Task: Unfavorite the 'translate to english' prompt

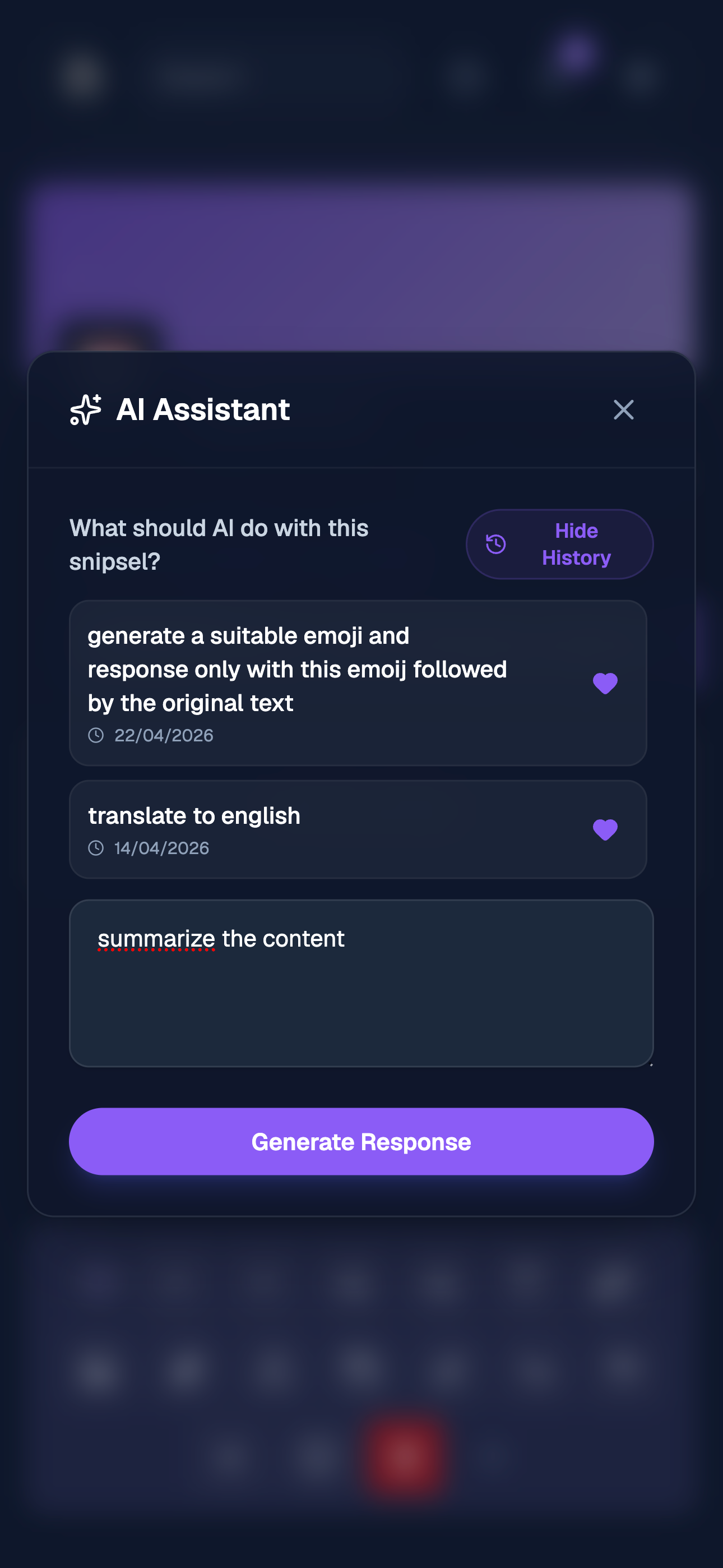Action: click(605, 828)
